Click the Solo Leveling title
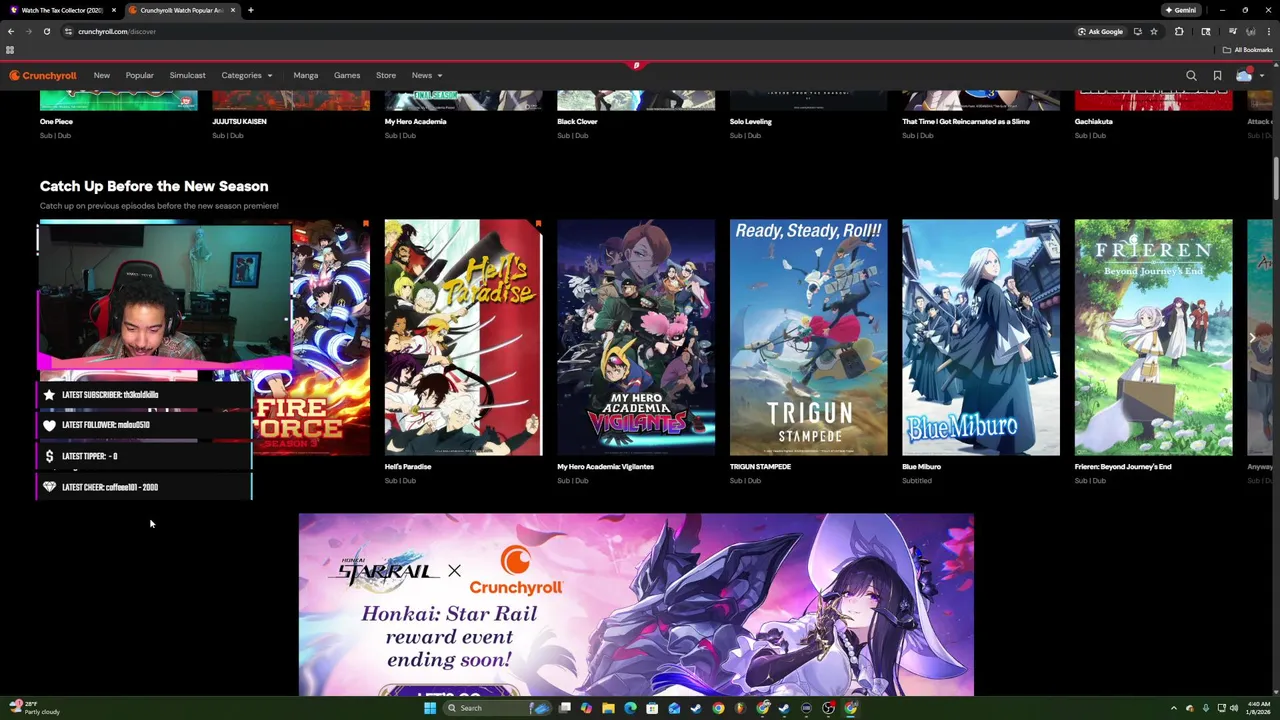Image resolution: width=1280 pixels, height=720 pixels. click(x=751, y=122)
